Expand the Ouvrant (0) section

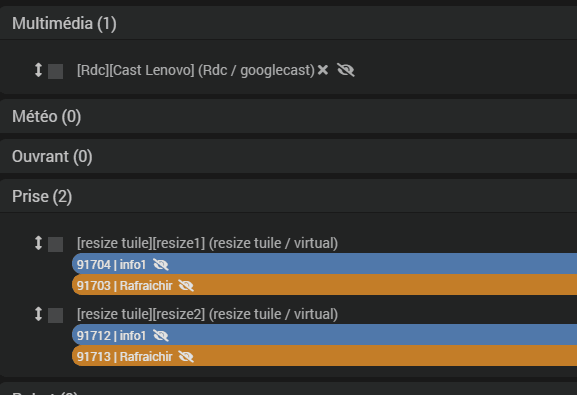coord(52,156)
